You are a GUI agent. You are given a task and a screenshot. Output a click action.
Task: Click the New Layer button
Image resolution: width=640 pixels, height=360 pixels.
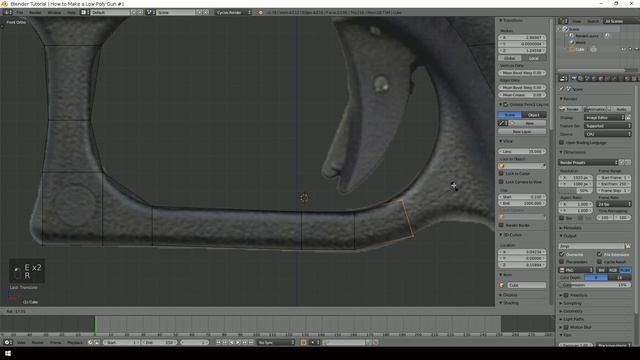[x=522, y=132]
